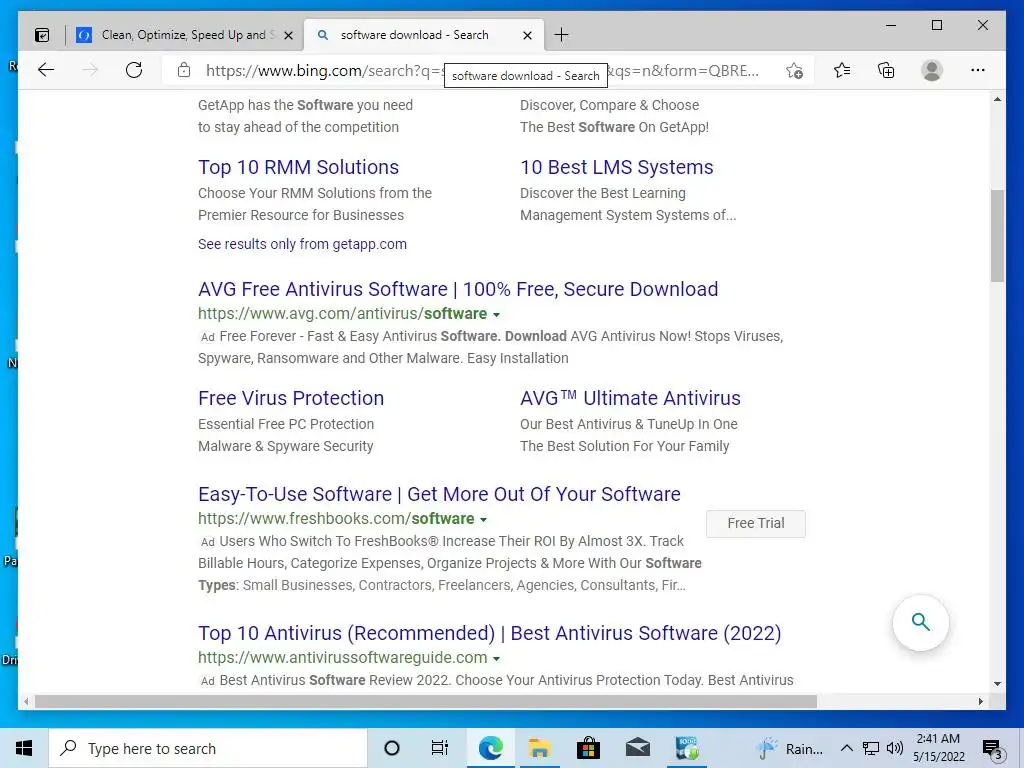Open the 'AVG Ultimate Antivirus' sublink

(x=630, y=398)
